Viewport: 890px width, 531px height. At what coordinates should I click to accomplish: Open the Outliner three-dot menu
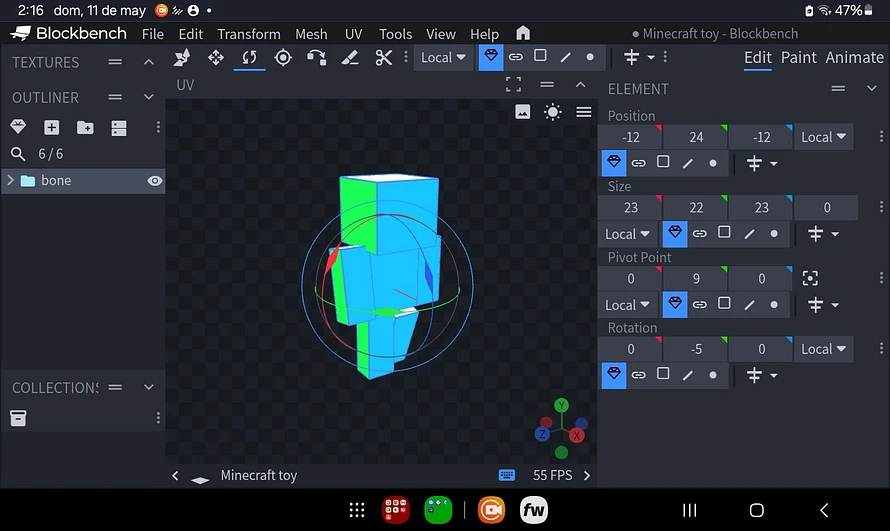click(158, 127)
